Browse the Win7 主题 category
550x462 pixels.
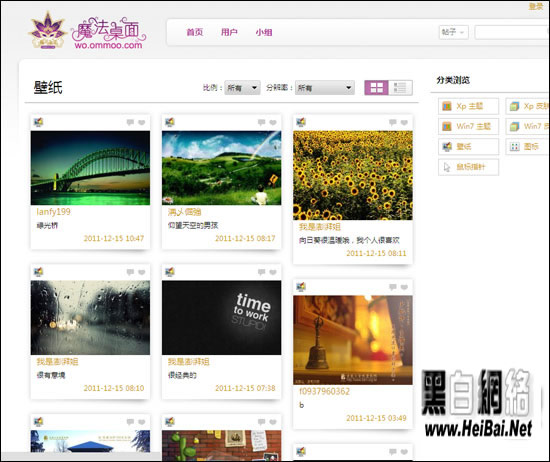click(x=468, y=126)
